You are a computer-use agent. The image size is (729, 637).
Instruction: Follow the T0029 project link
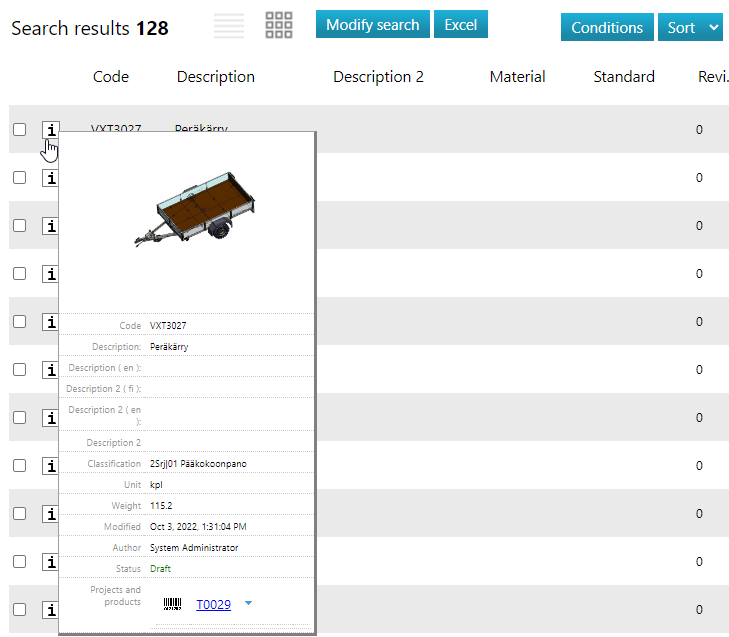(213, 605)
